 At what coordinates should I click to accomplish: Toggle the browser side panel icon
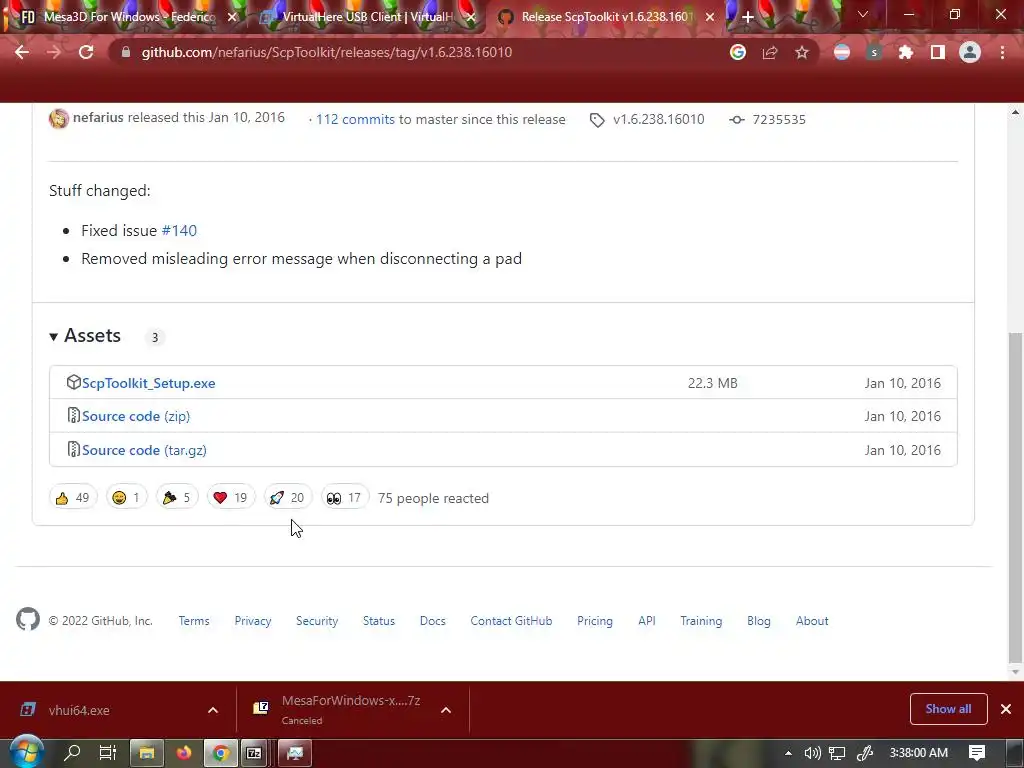(x=938, y=52)
